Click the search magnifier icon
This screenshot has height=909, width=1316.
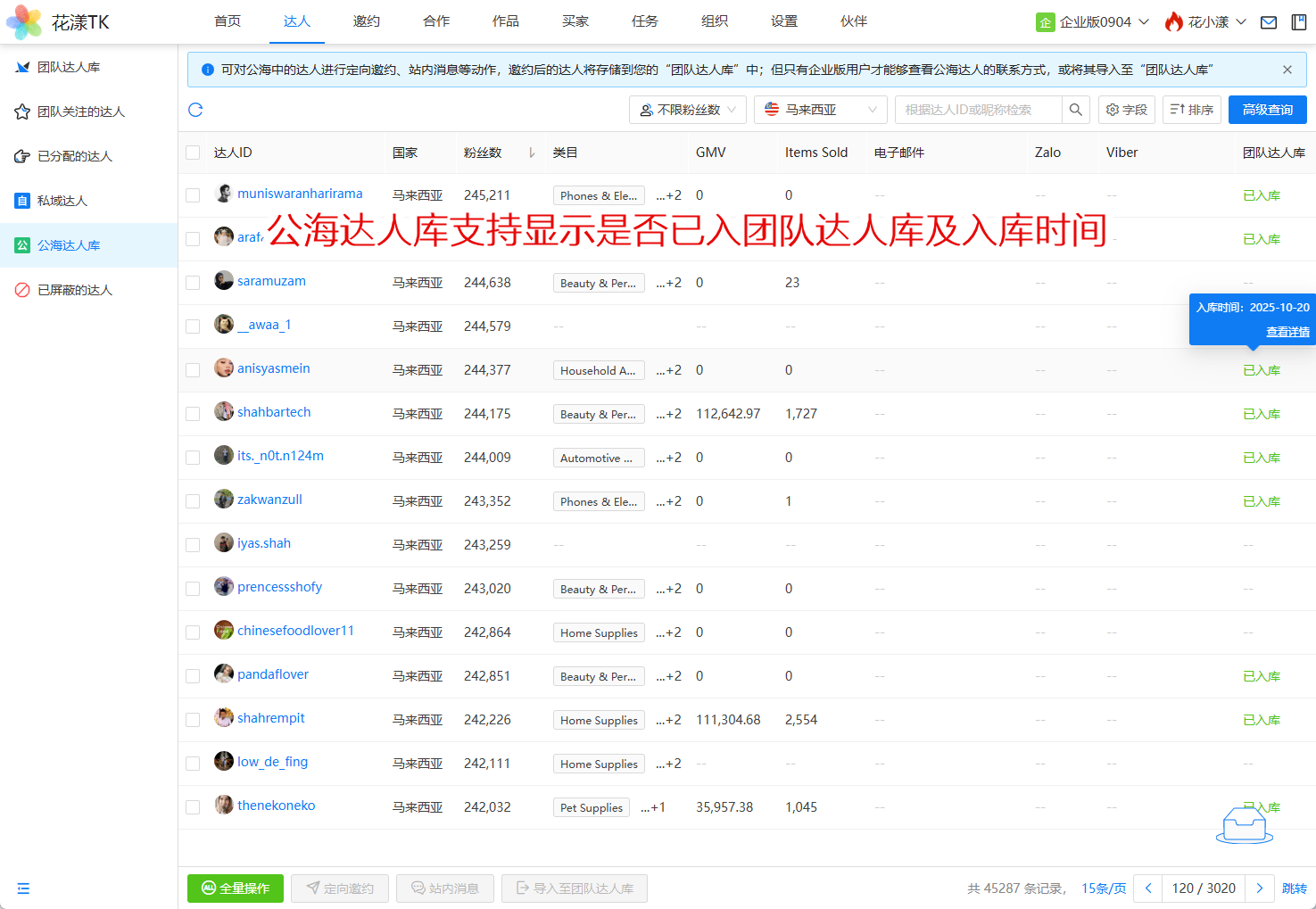click(x=1076, y=110)
